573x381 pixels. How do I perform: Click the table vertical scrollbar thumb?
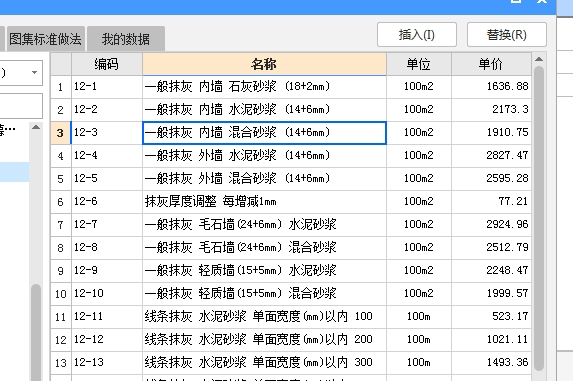tap(539, 218)
